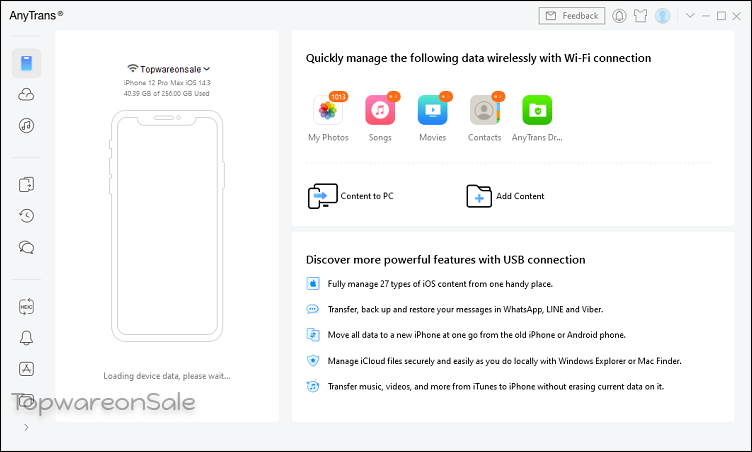Click Content to PC button
752x452 pixels.
coord(351,196)
